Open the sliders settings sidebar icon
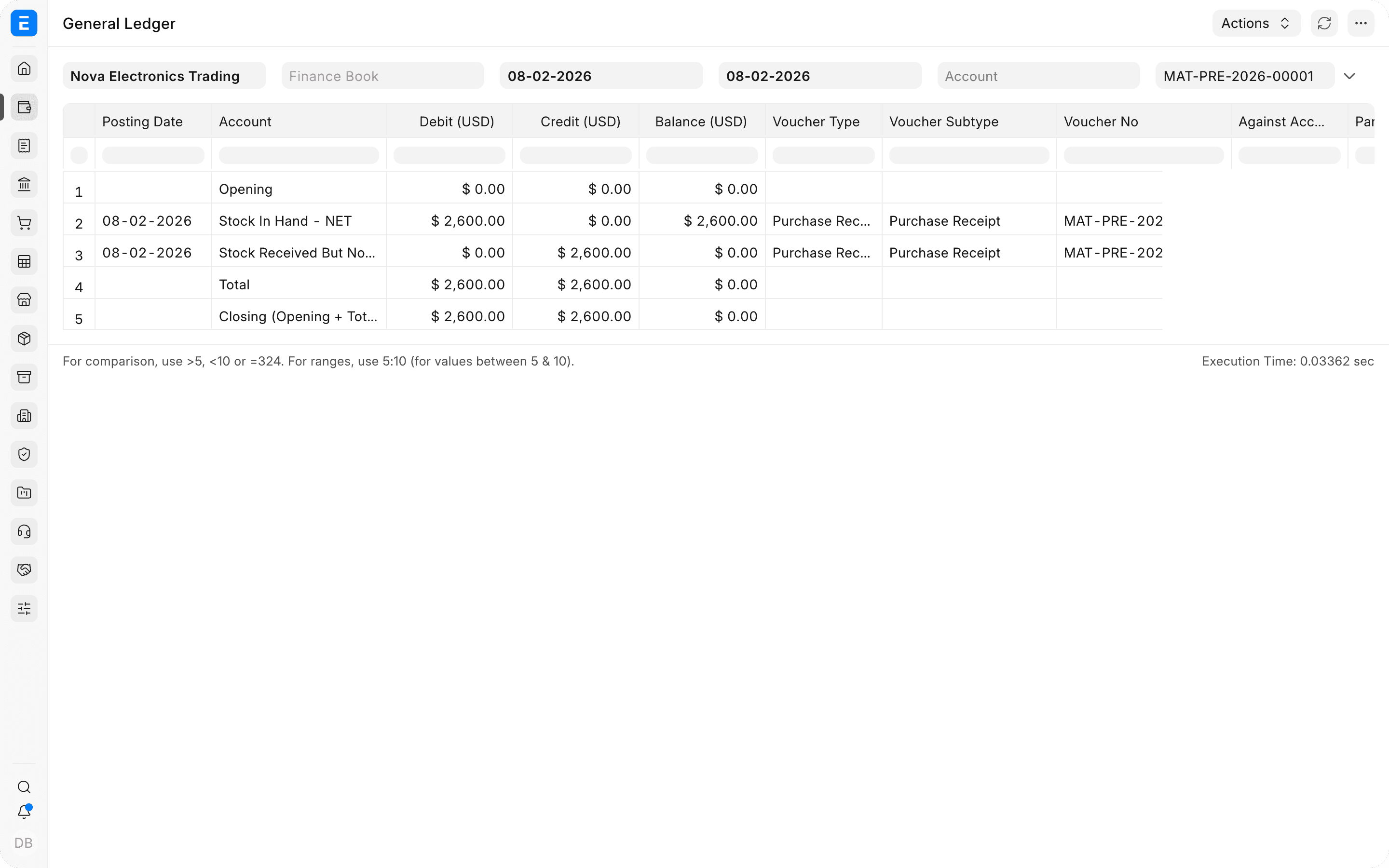Image resolution: width=1389 pixels, height=868 pixels. pos(24,609)
